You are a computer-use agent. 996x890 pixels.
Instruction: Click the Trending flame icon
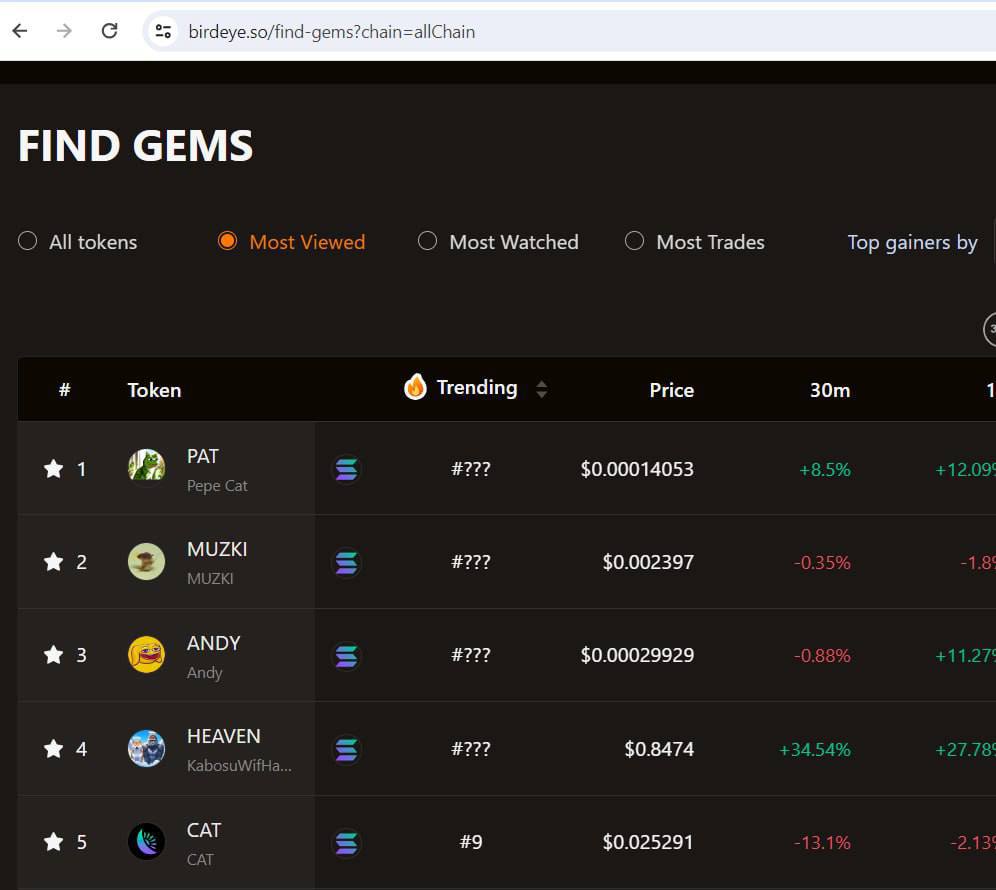tap(415, 386)
